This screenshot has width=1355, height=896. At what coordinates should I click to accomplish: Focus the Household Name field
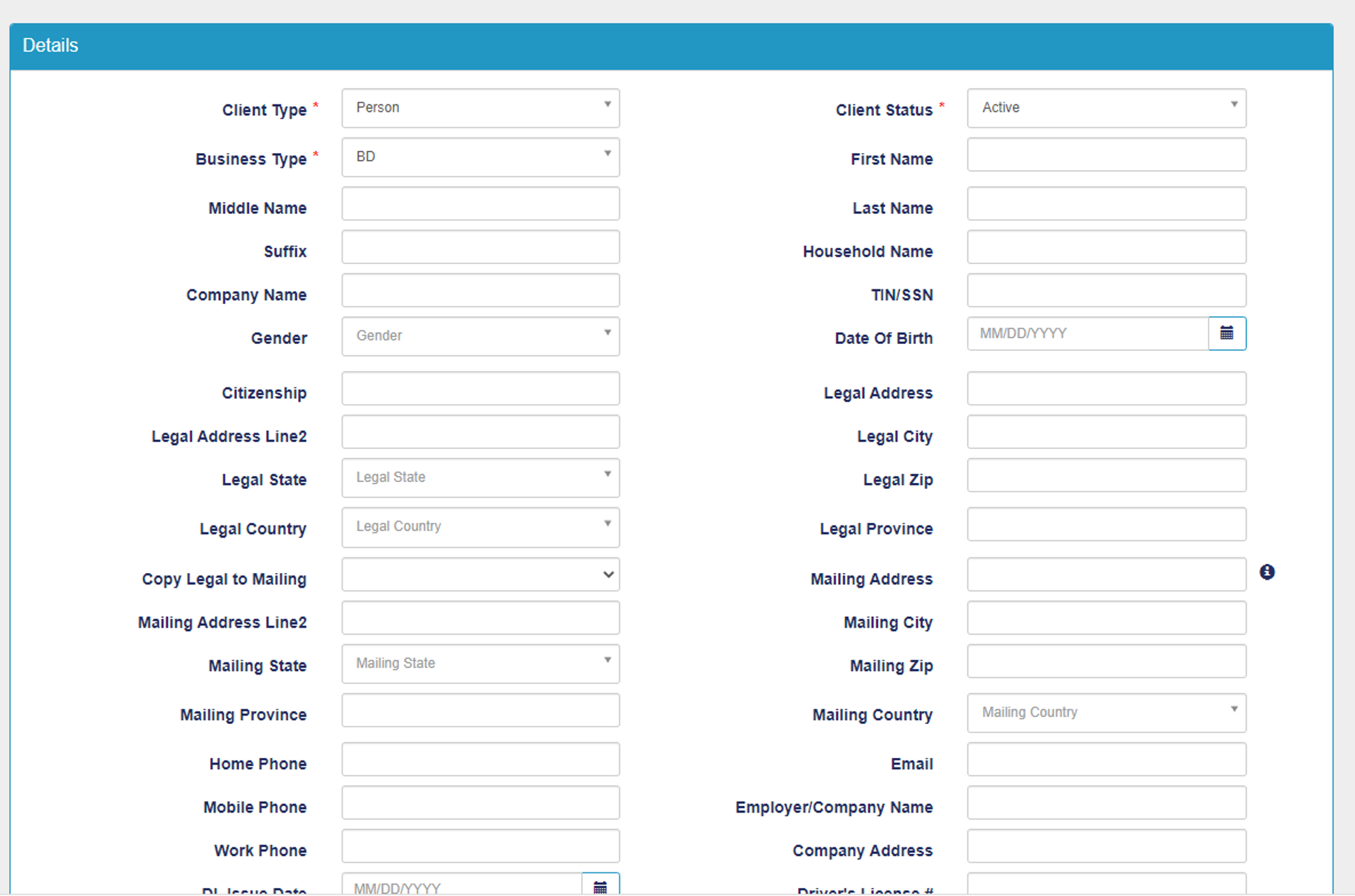(1106, 247)
